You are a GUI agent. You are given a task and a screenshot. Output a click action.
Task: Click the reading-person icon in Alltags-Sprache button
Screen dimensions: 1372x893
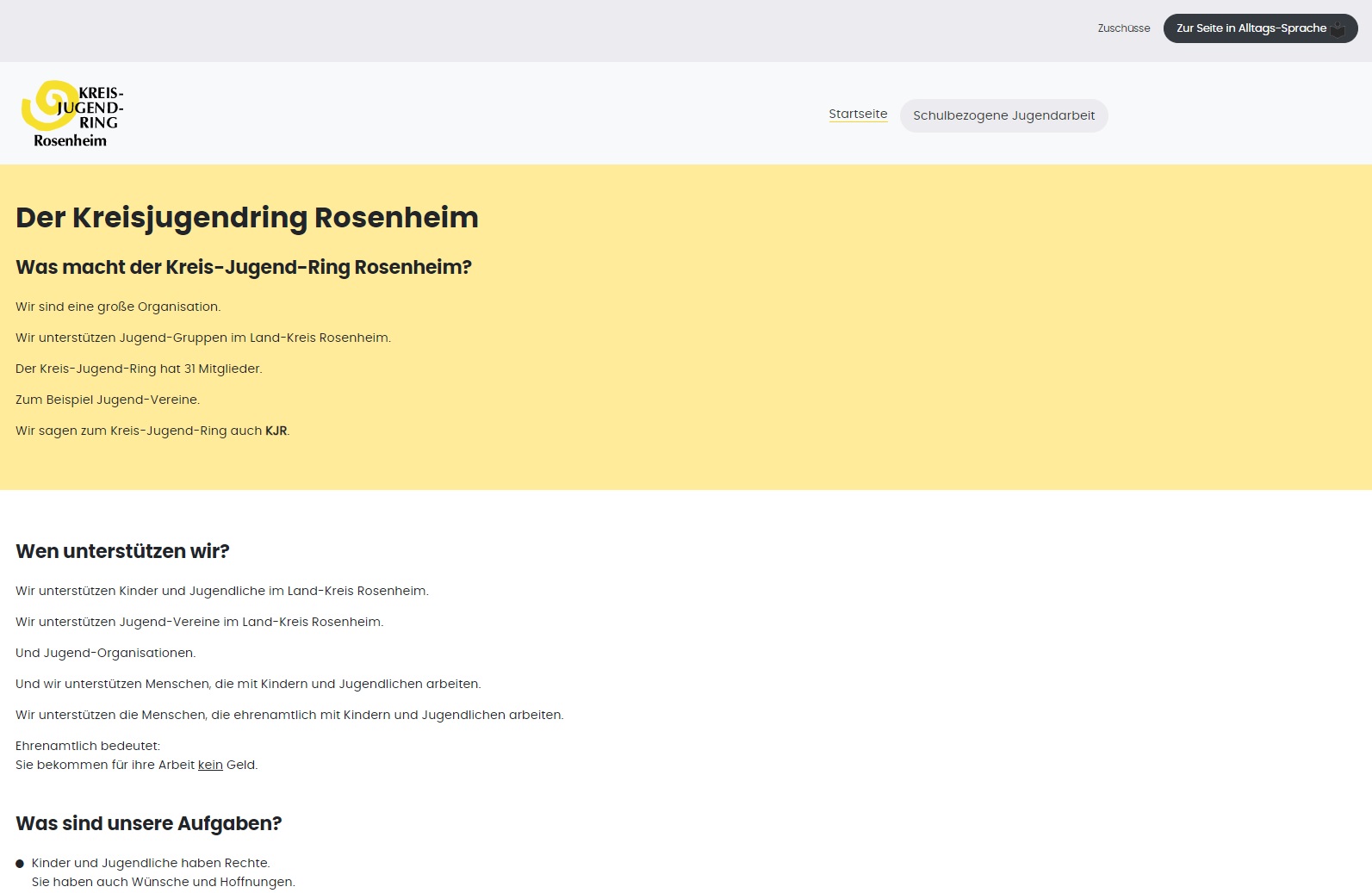click(x=1338, y=29)
